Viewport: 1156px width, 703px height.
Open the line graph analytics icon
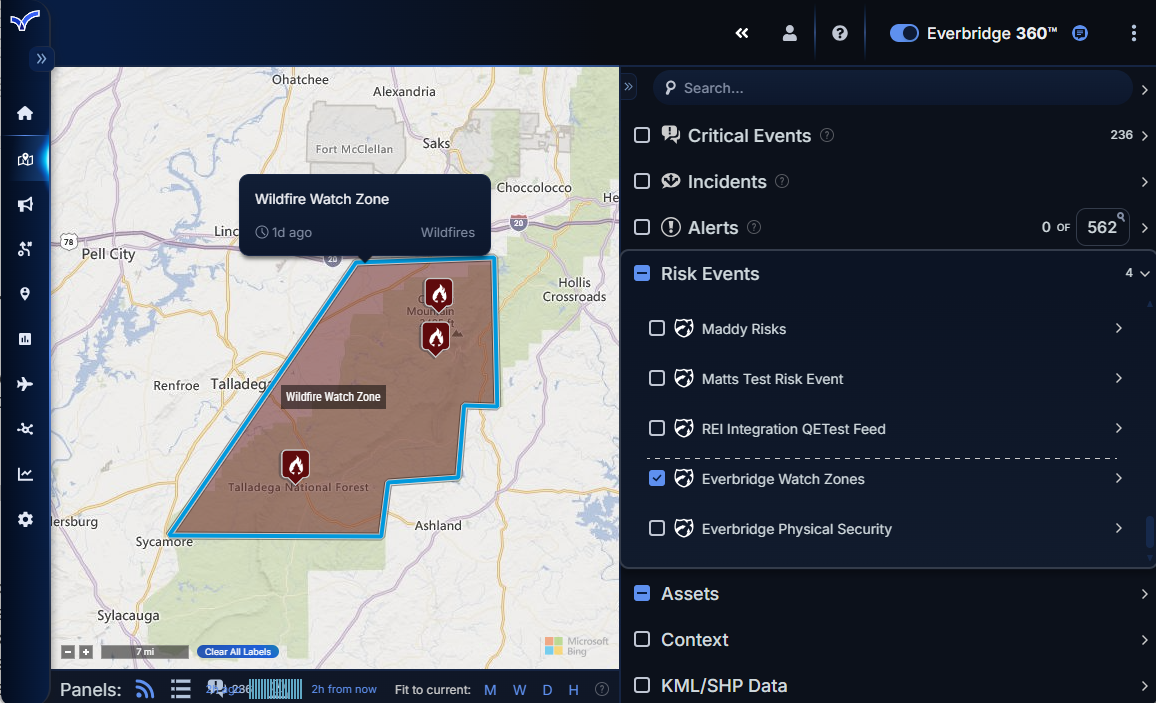25,474
